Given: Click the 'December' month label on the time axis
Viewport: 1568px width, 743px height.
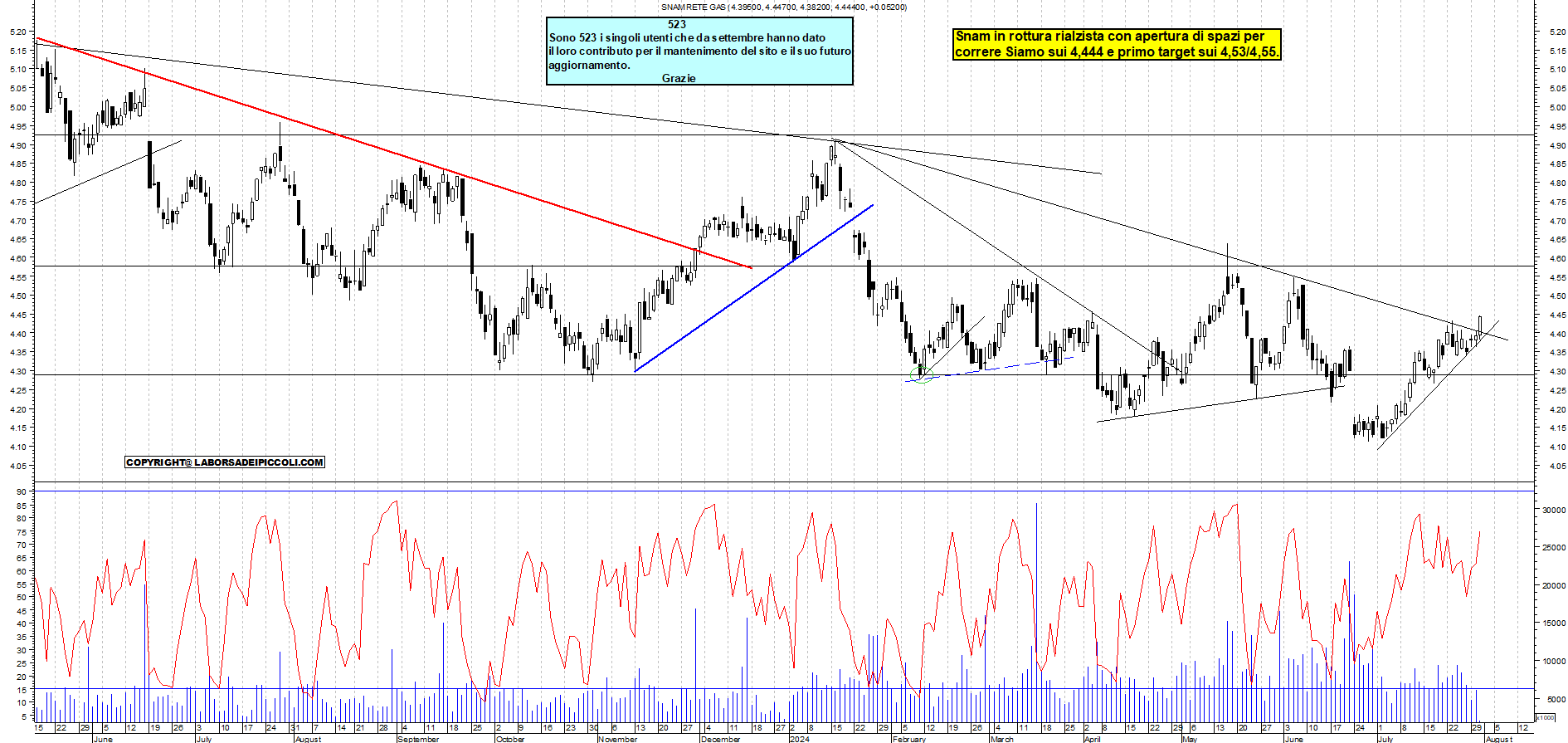Looking at the screenshot, I should [721, 739].
